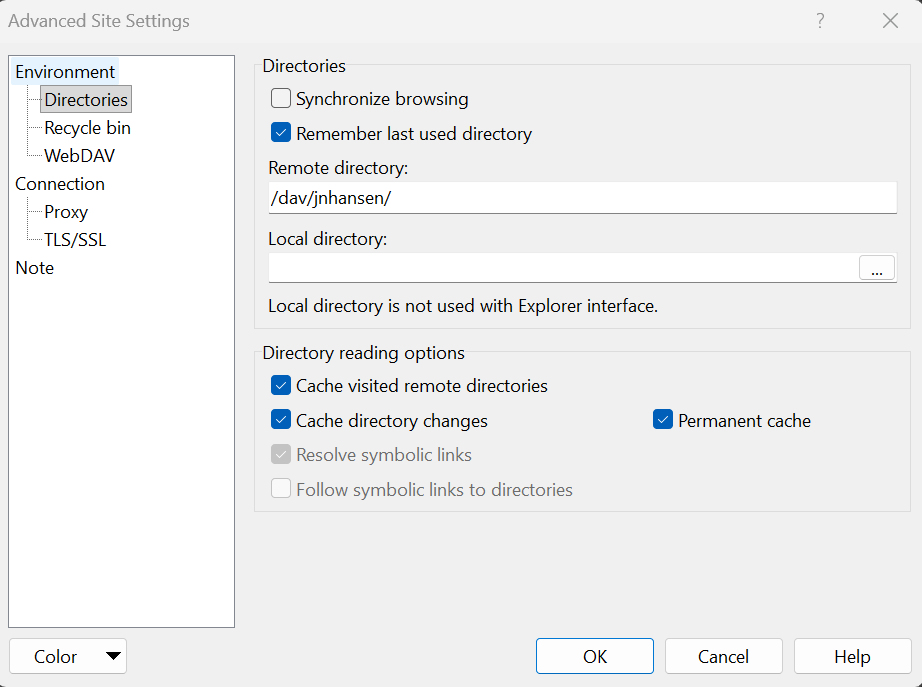The width and height of the screenshot is (922, 687).
Task: Click the Help button
Action: click(x=852, y=657)
